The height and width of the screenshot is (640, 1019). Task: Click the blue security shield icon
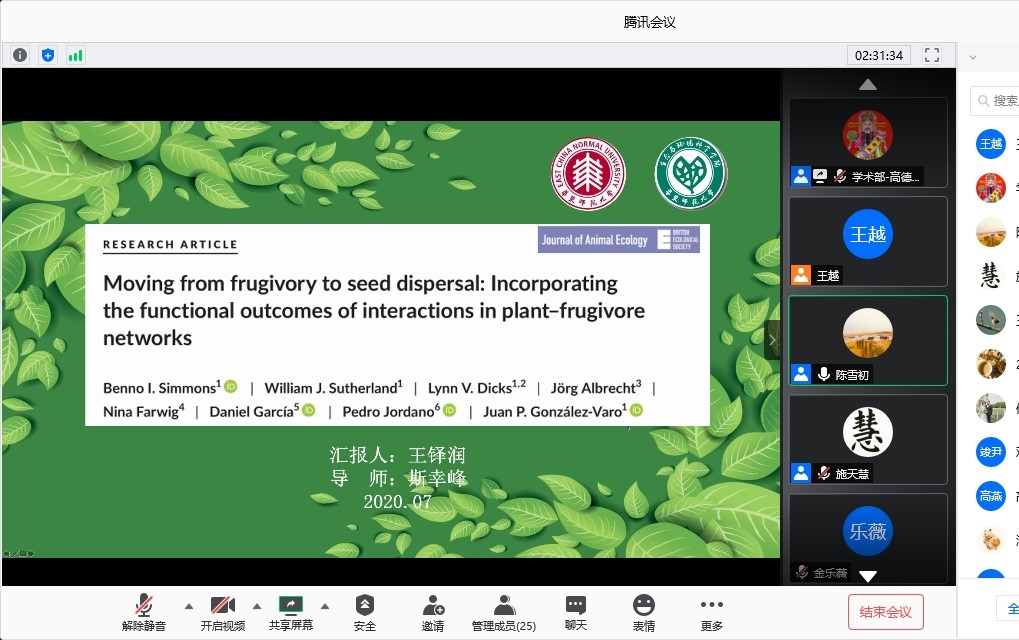point(48,55)
